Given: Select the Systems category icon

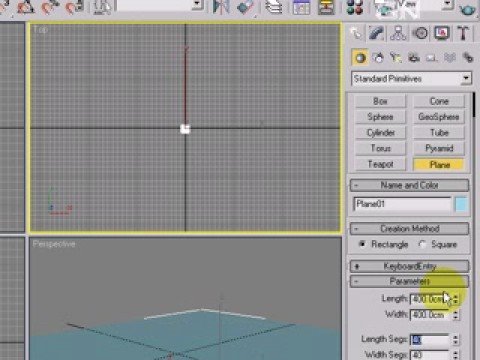Looking at the screenshot, I should point(468,58).
